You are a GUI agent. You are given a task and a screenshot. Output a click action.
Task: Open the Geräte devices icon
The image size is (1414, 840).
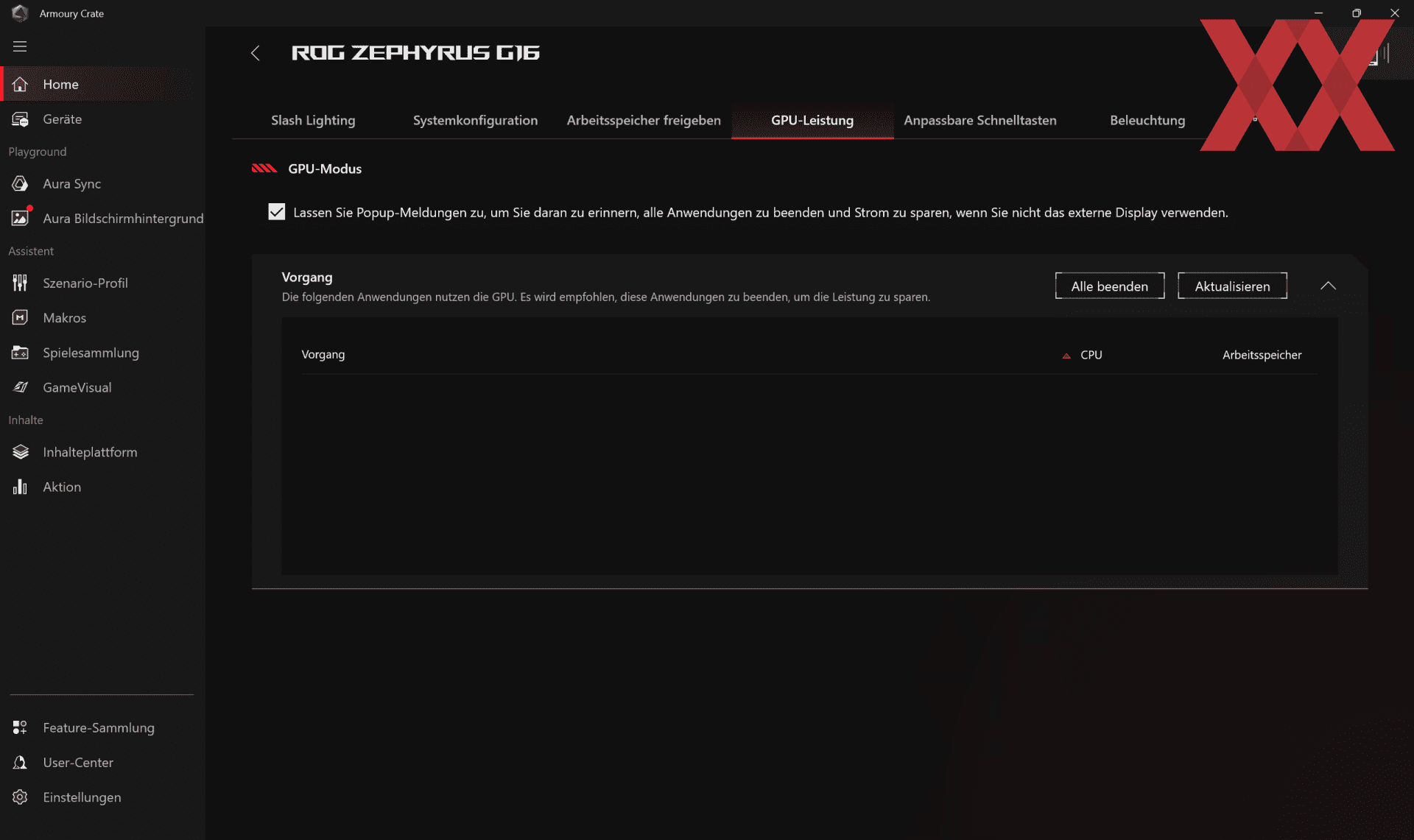20,119
